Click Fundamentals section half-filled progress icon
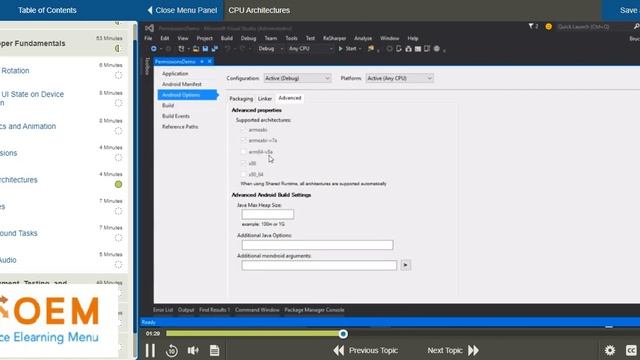 (118, 49)
